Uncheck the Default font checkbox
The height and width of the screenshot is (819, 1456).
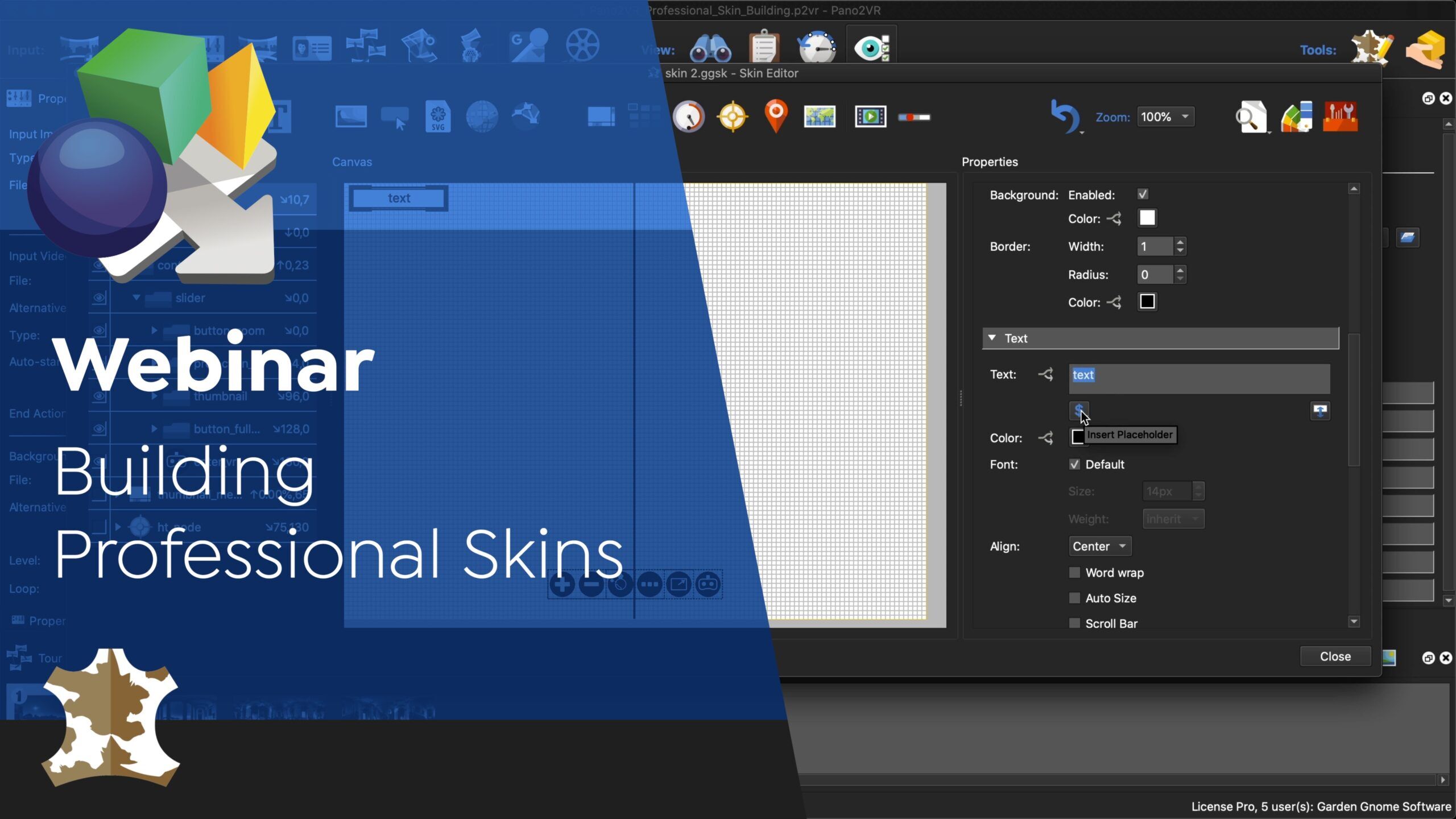coord(1074,464)
